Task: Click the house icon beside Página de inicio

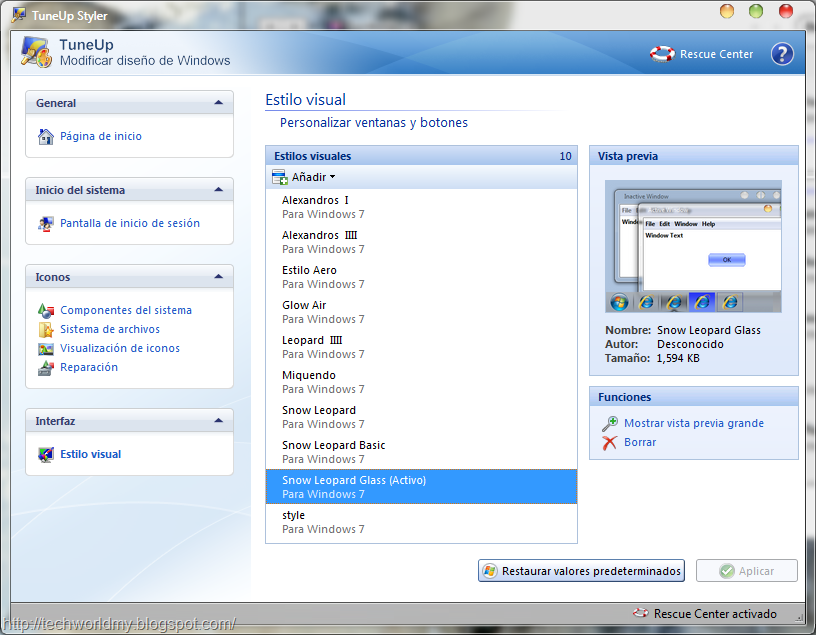Action: (46, 136)
